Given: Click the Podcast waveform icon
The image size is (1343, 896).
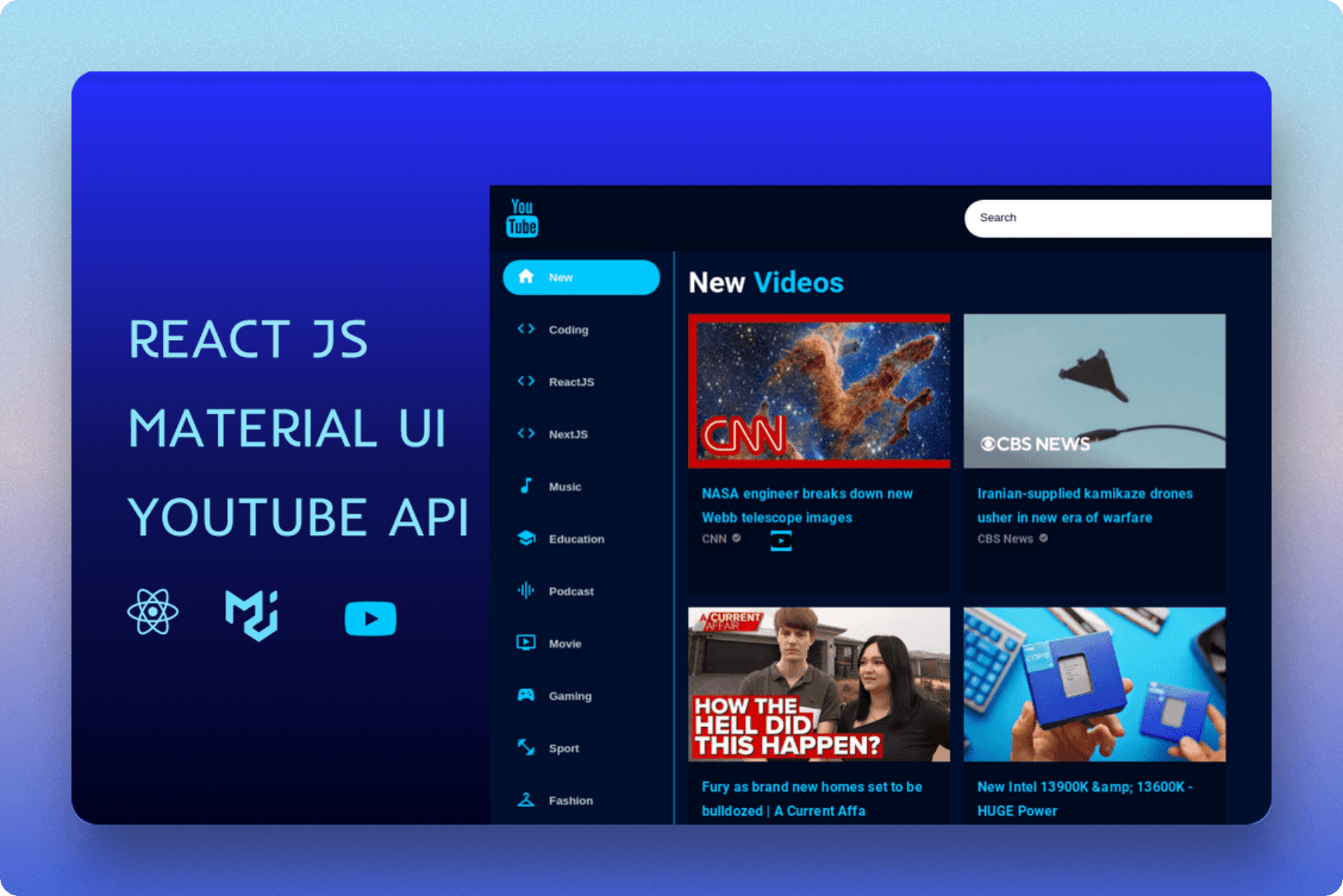Looking at the screenshot, I should [x=526, y=590].
